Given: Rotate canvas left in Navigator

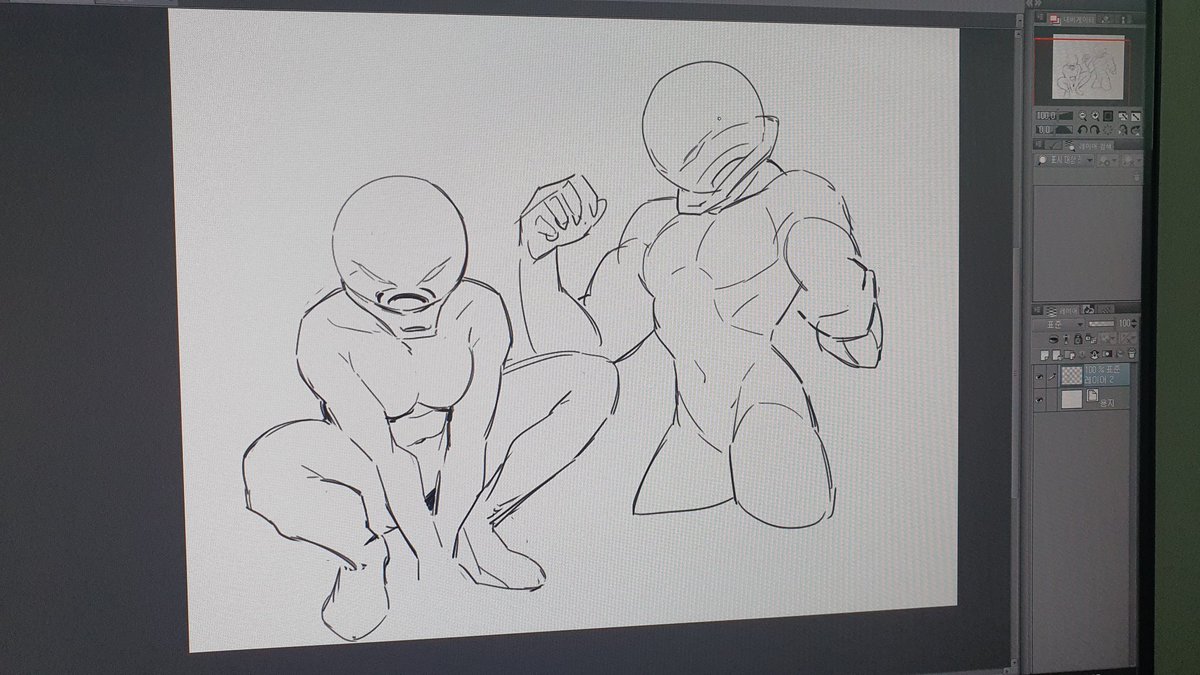Looking at the screenshot, I should tap(1082, 130).
